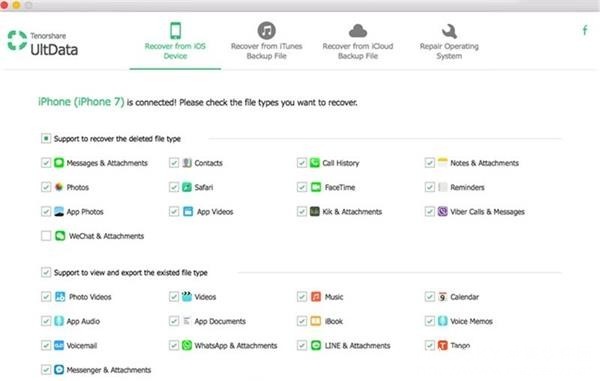600x381 pixels.
Task: Click the Photos flower icon
Action: click(59, 187)
